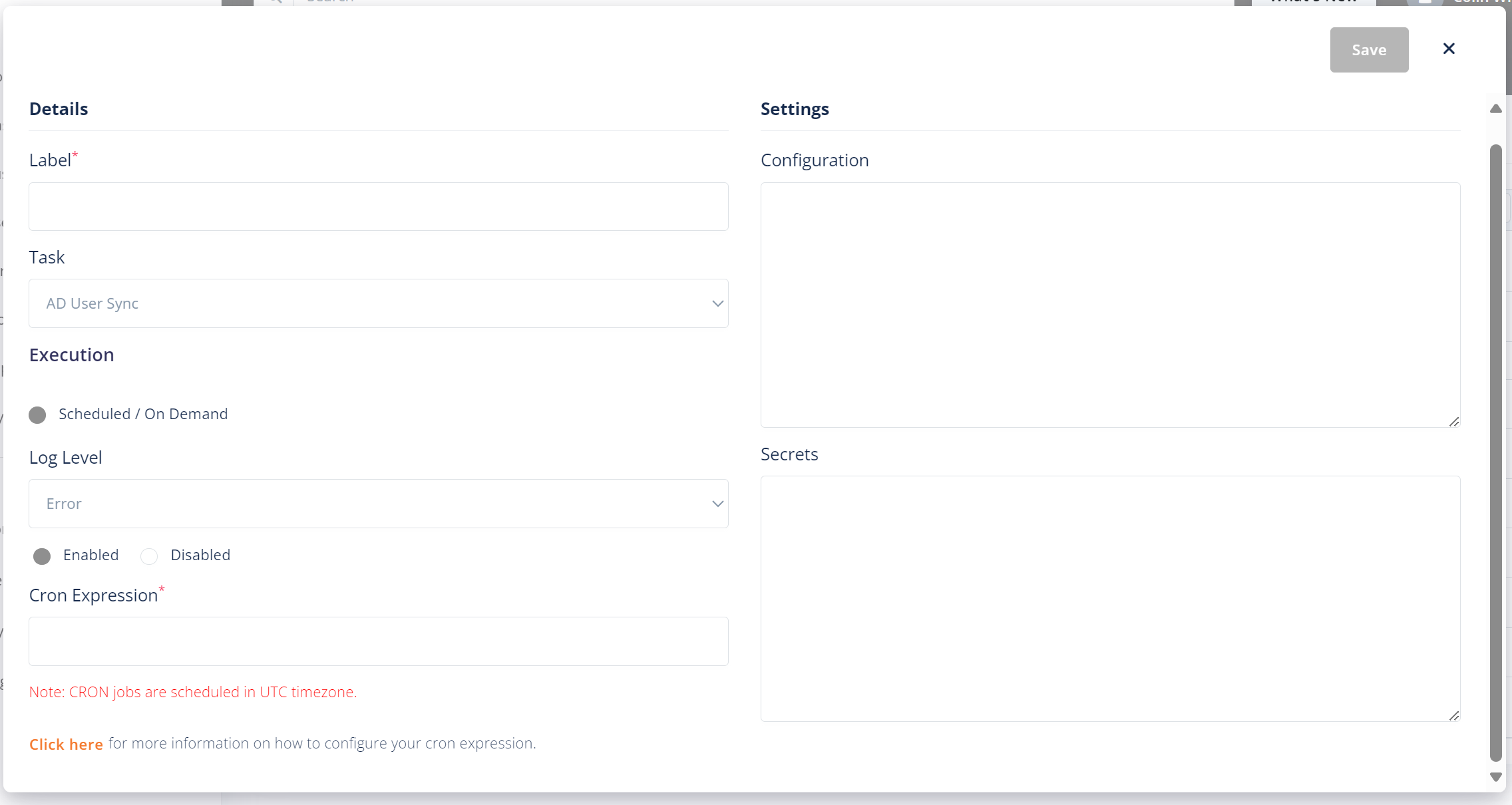Screen dimensions: 1512x805
Task: Click the Secrets text area
Action: pyautogui.click(x=1110, y=597)
